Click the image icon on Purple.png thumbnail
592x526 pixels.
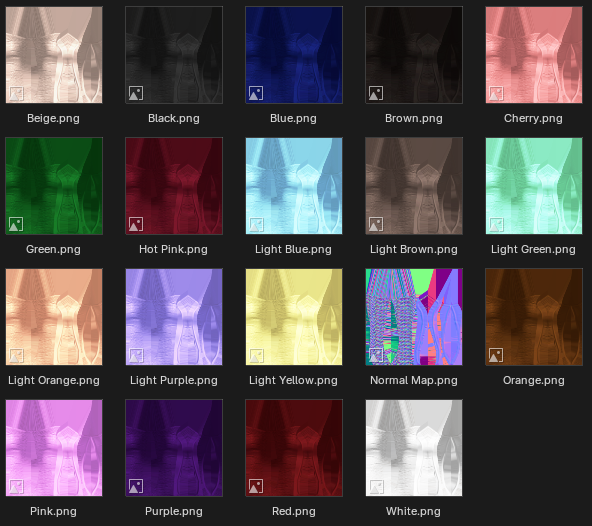click(x=136, y=486)
